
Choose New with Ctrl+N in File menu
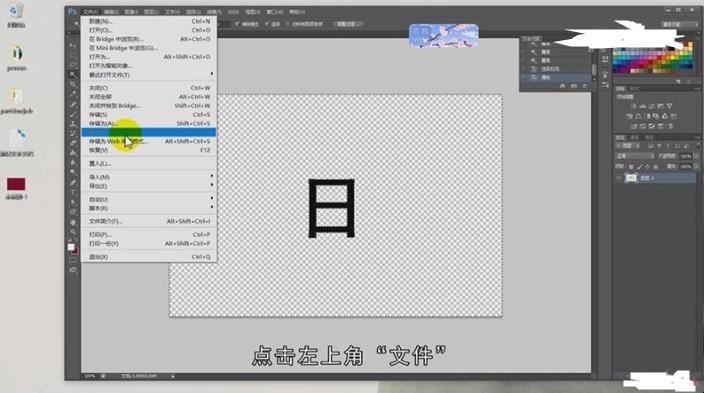149,21
